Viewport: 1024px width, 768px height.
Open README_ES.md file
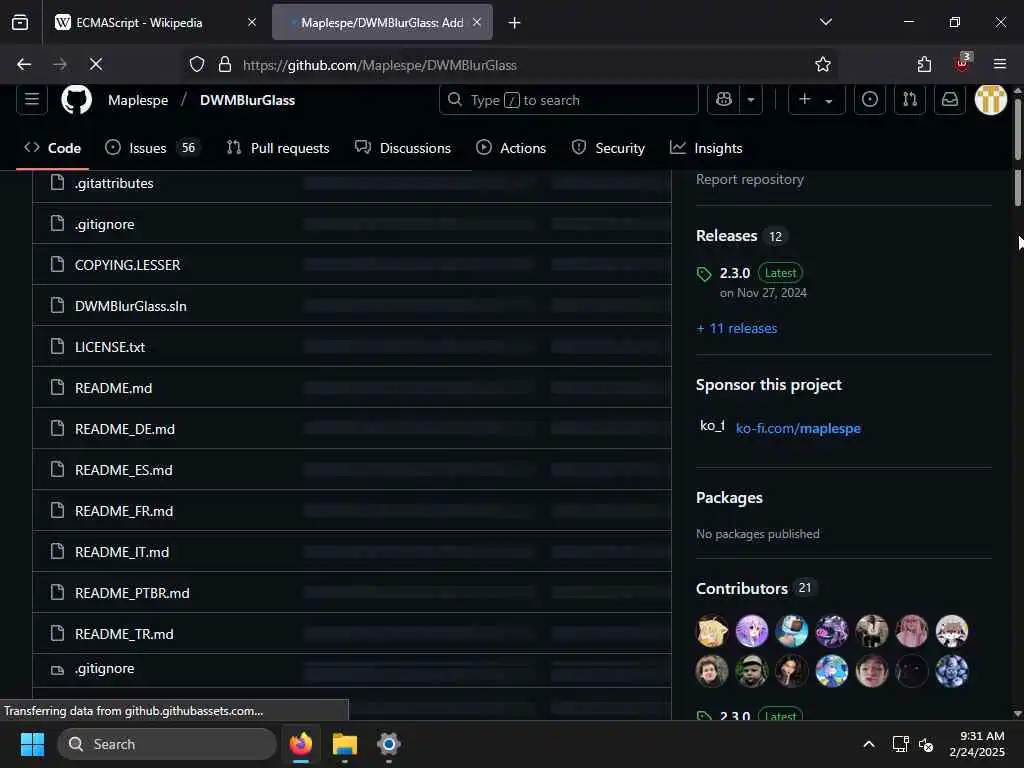tap(123, 470)
